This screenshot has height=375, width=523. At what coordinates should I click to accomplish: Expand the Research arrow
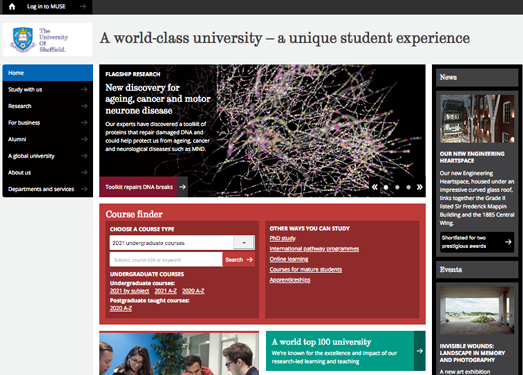click(x=84, y=106)
